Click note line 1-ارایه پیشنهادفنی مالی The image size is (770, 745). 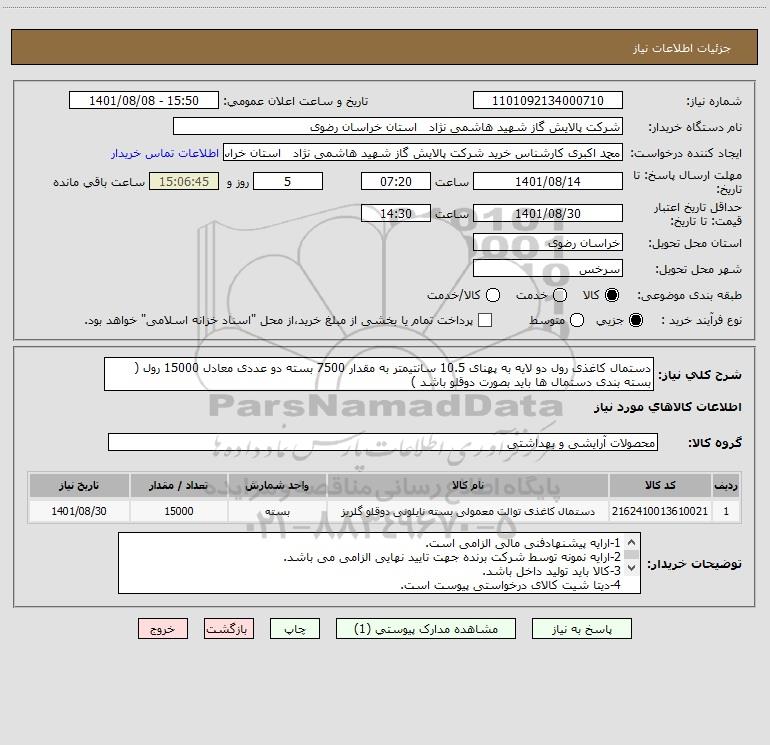(523, 543)
